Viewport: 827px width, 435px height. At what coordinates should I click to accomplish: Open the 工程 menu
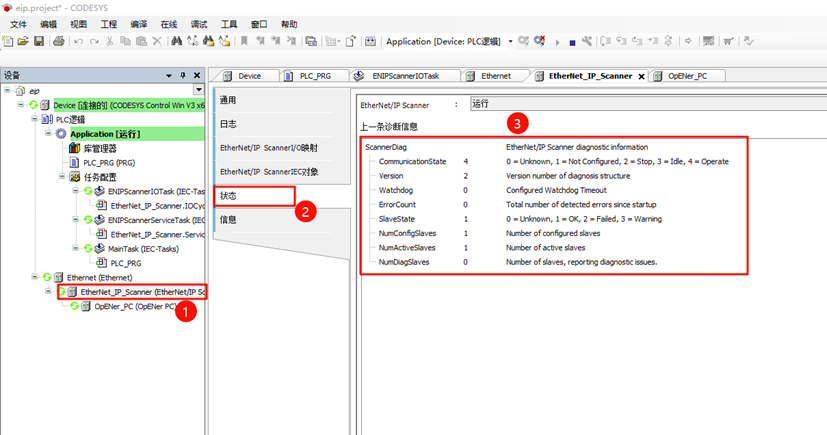point(108,24)
